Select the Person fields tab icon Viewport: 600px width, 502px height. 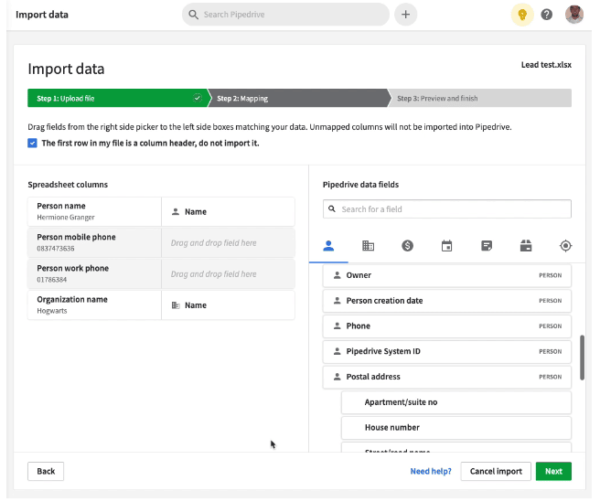[328, 246]
